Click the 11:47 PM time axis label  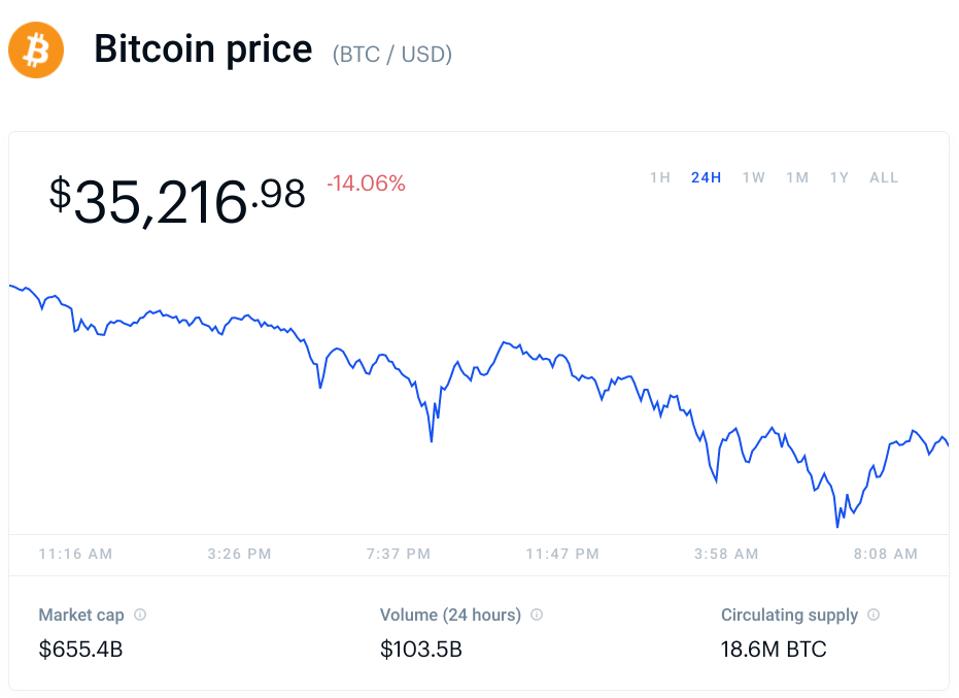[563, 554]
